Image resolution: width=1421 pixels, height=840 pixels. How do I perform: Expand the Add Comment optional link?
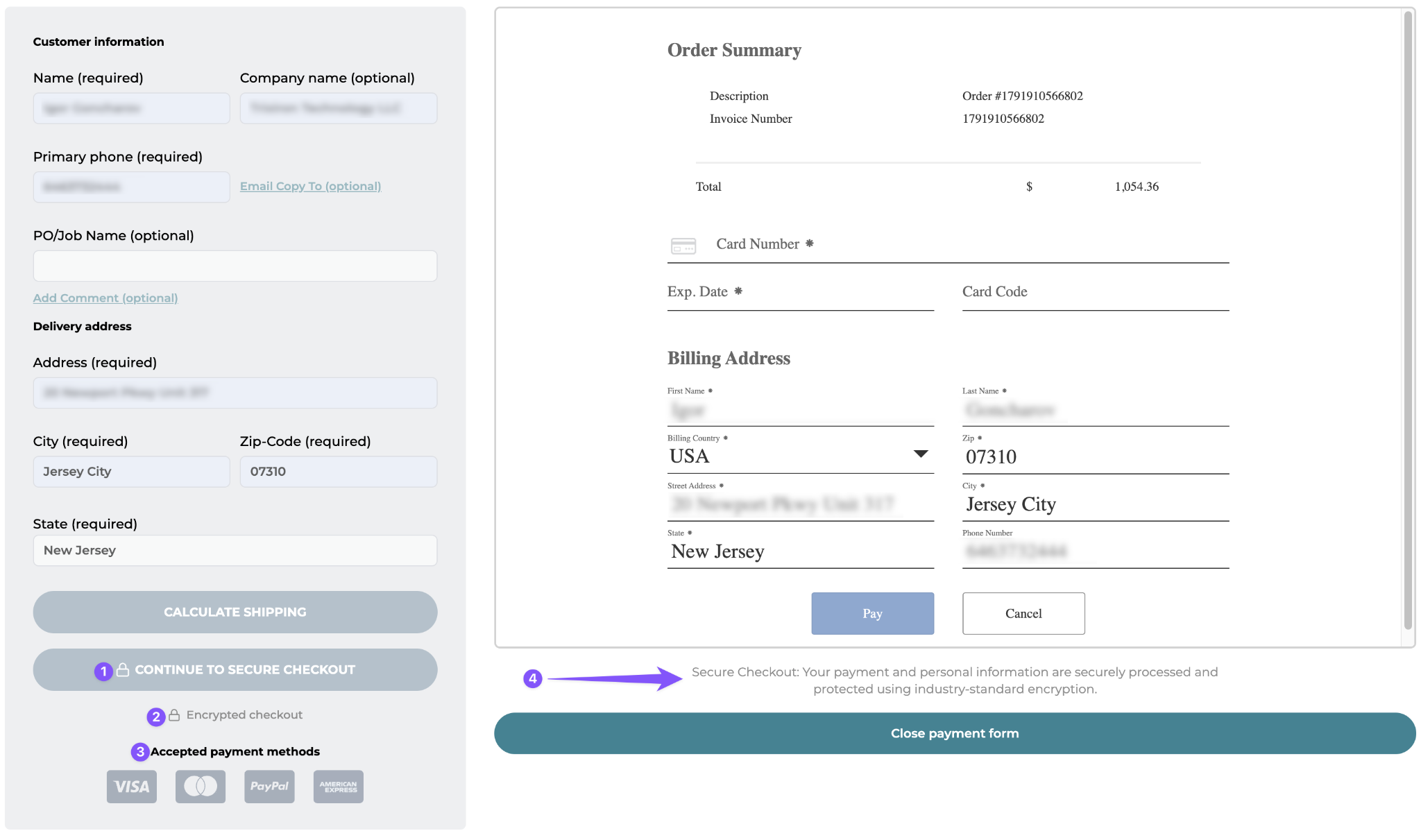[x=105, y=298]
